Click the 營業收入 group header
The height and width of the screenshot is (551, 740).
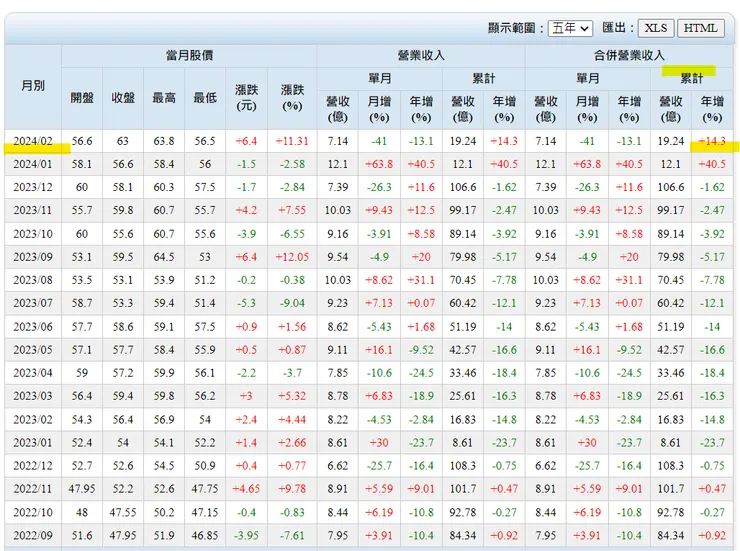point(421,56)
